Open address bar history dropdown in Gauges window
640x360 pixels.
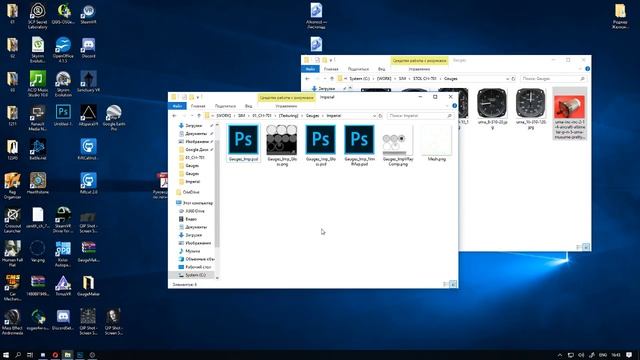[x=507, y=79]
